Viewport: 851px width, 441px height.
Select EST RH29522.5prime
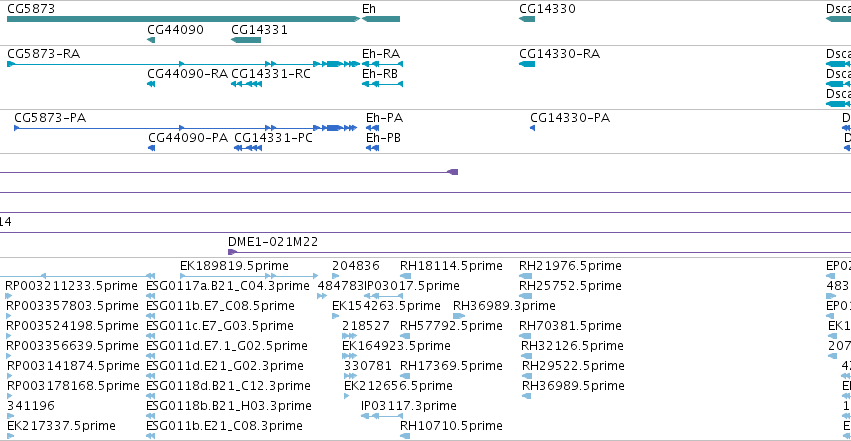point(573,366)
